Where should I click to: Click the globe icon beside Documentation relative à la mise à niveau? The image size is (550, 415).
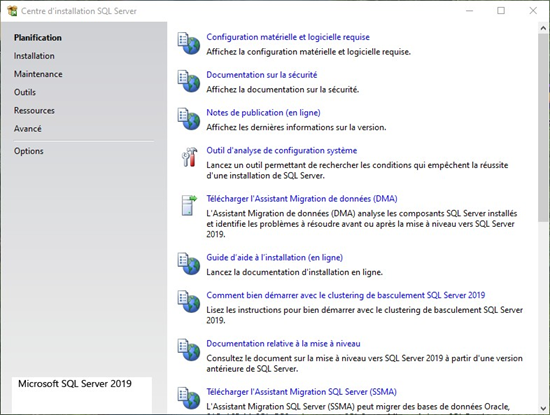point(189,350)
